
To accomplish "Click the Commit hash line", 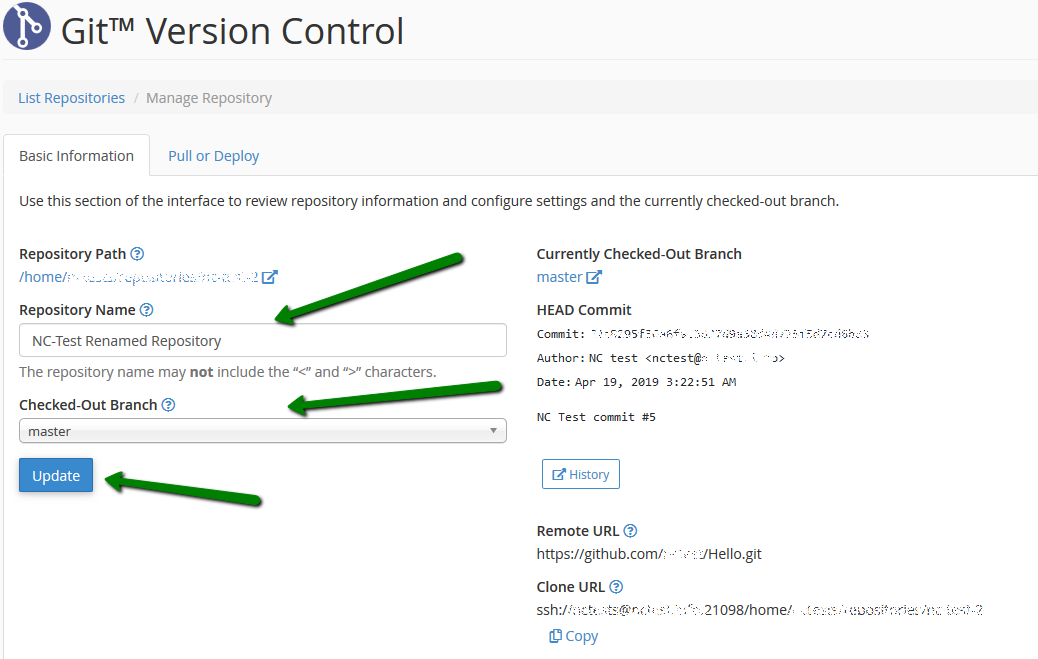I will pyautogui.click(x=702, y=334).
